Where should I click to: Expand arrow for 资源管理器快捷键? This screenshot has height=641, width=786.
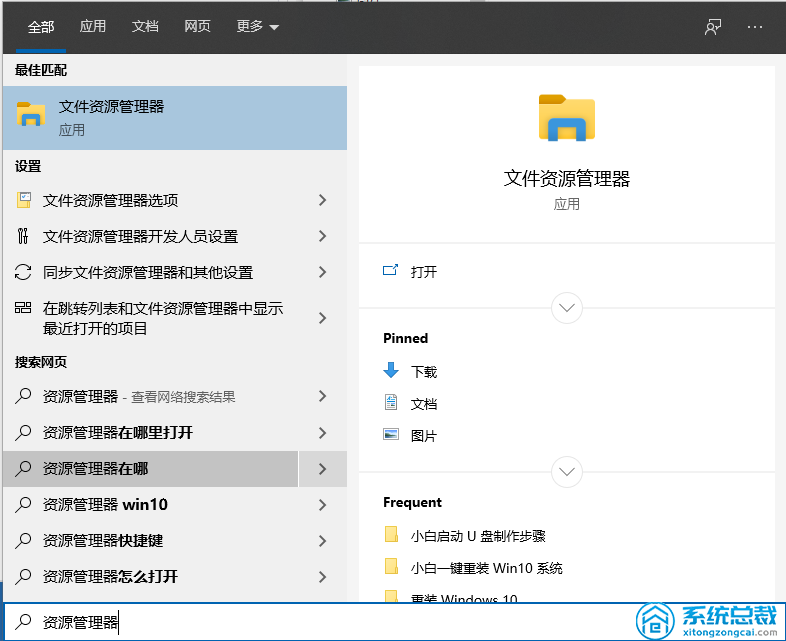coord(323,541)
